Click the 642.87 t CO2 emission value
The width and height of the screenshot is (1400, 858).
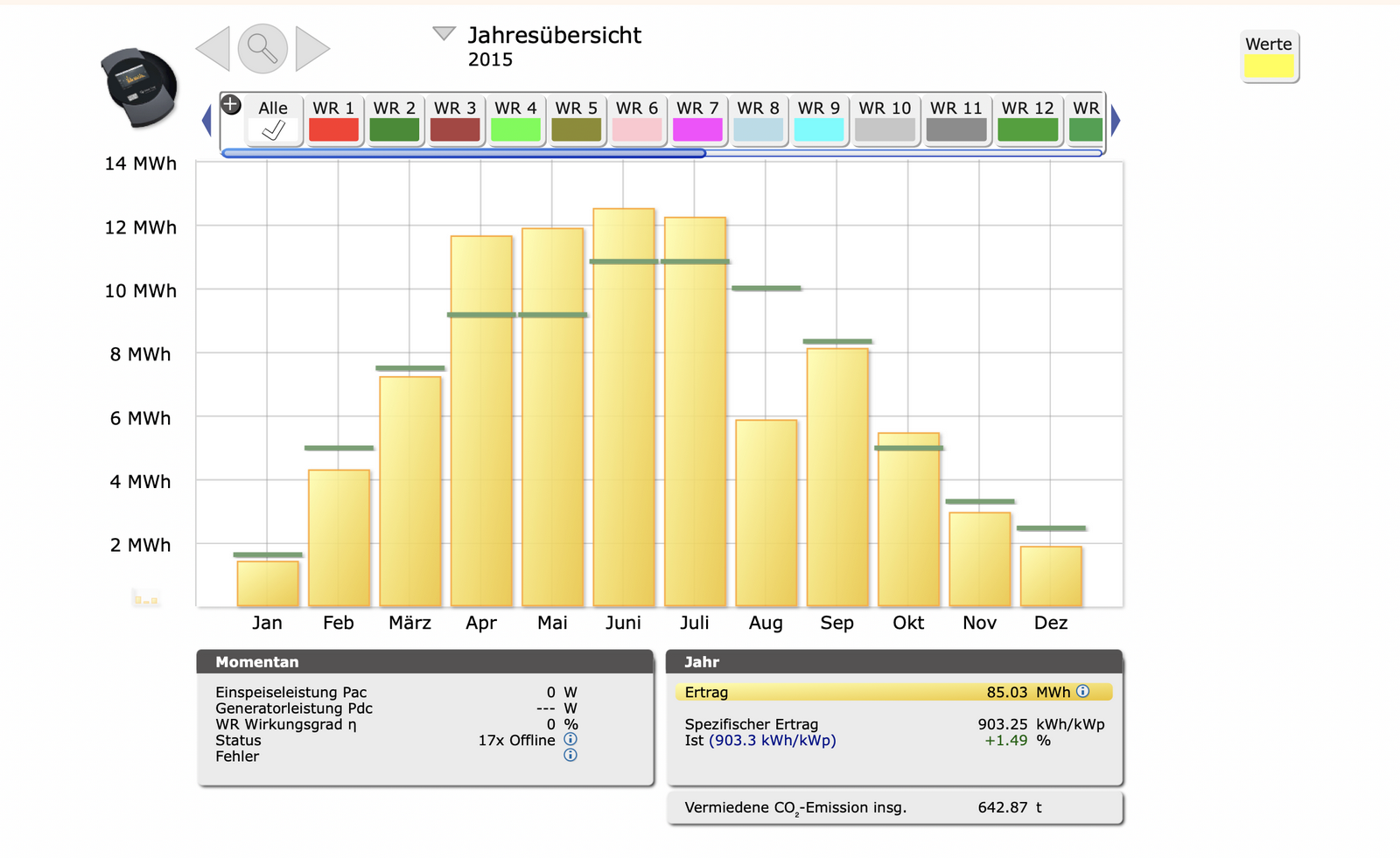(x=1010, y=807)
